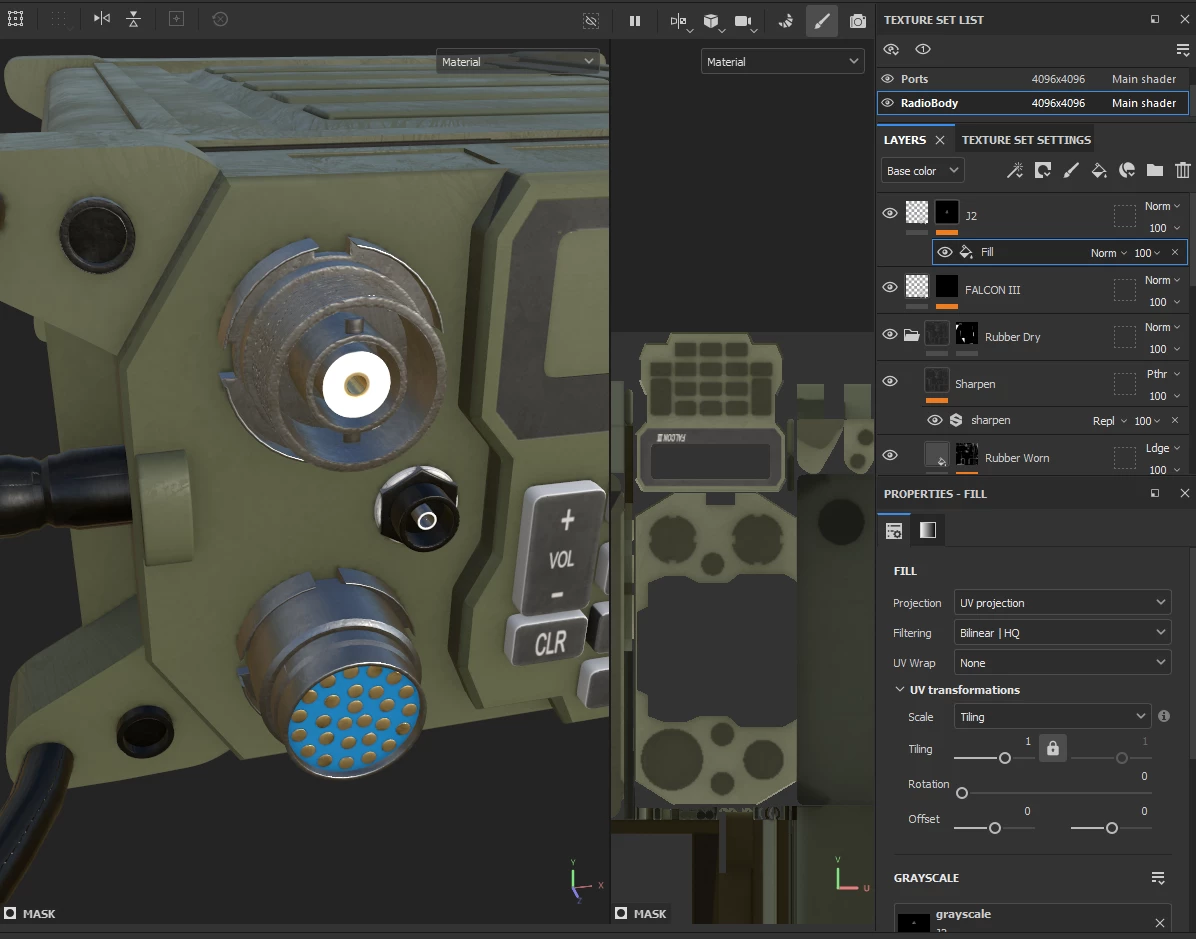The height and width of the screenshot is (939, 1196).
Task: Click the add effect magic wand icon
Action: (1014, 171)
